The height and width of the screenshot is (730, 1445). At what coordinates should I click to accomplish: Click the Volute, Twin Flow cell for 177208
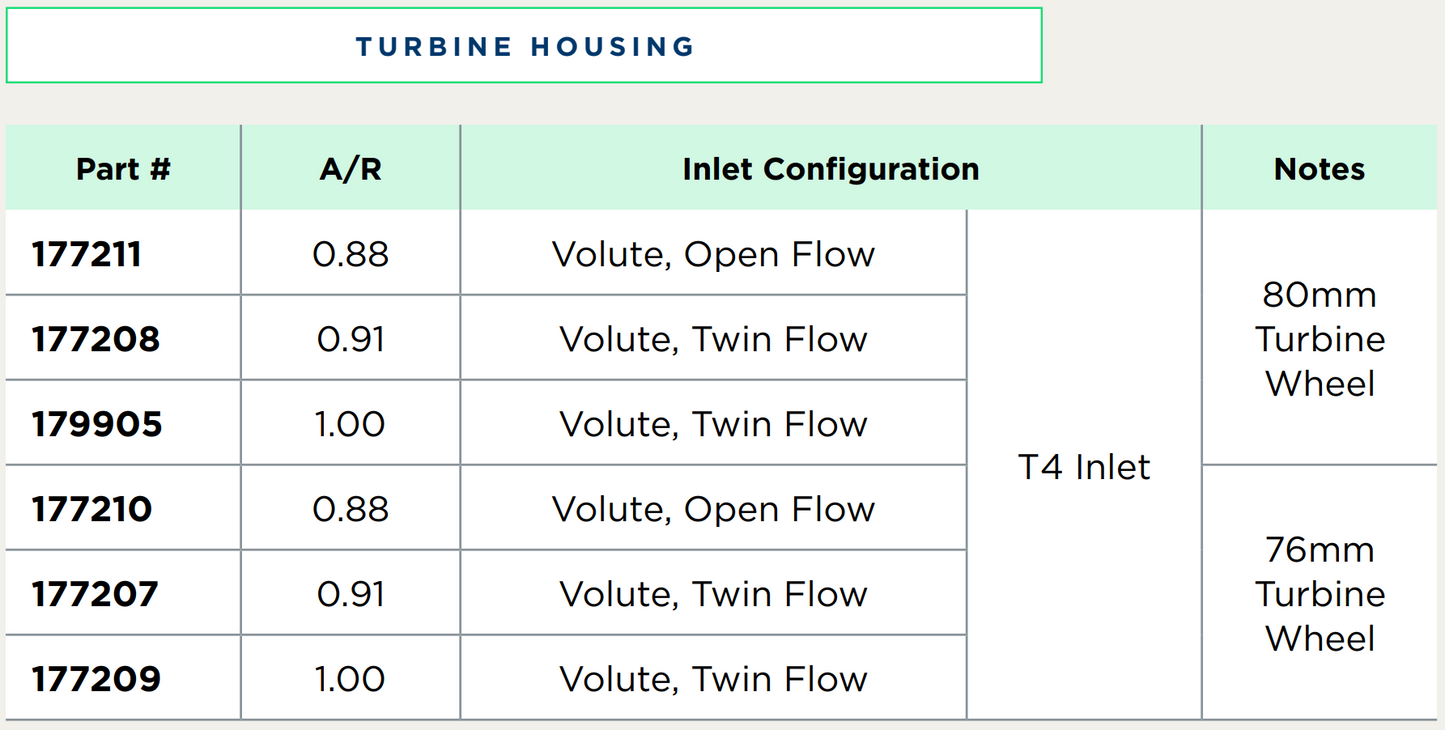tap(714, 339)
